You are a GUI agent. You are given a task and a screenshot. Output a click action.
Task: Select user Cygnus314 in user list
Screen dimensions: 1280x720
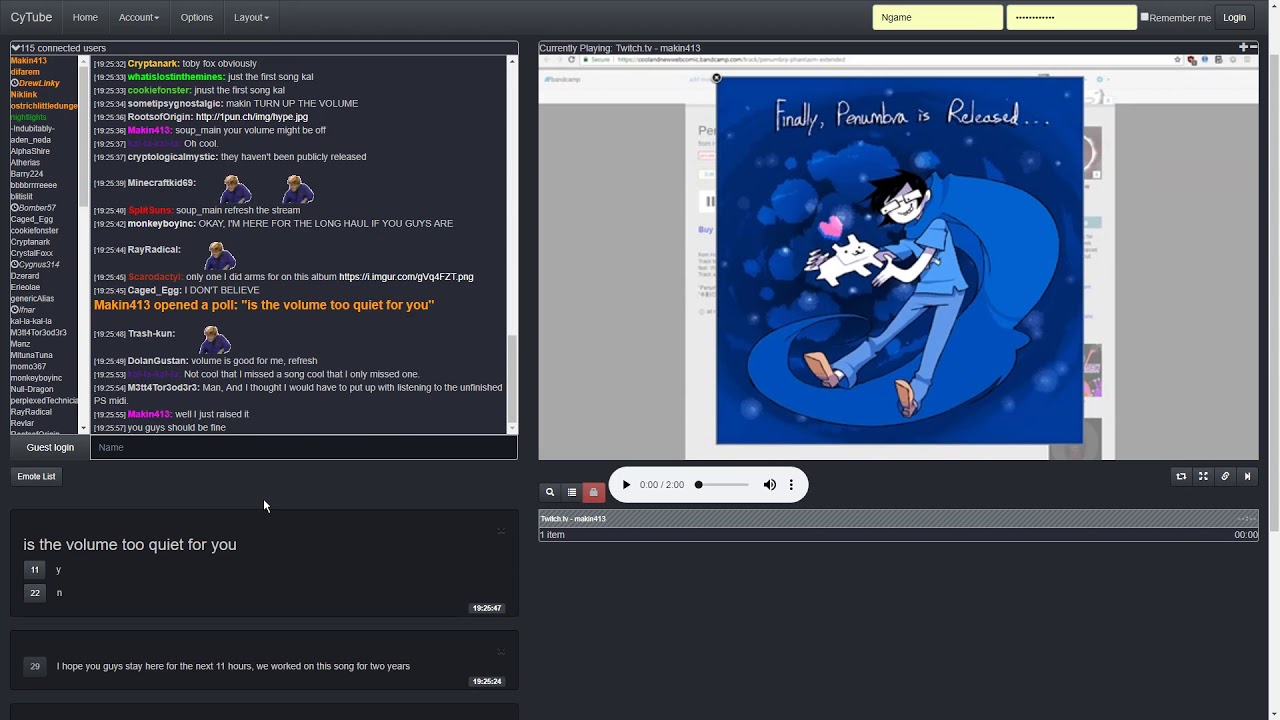[35, 264]
